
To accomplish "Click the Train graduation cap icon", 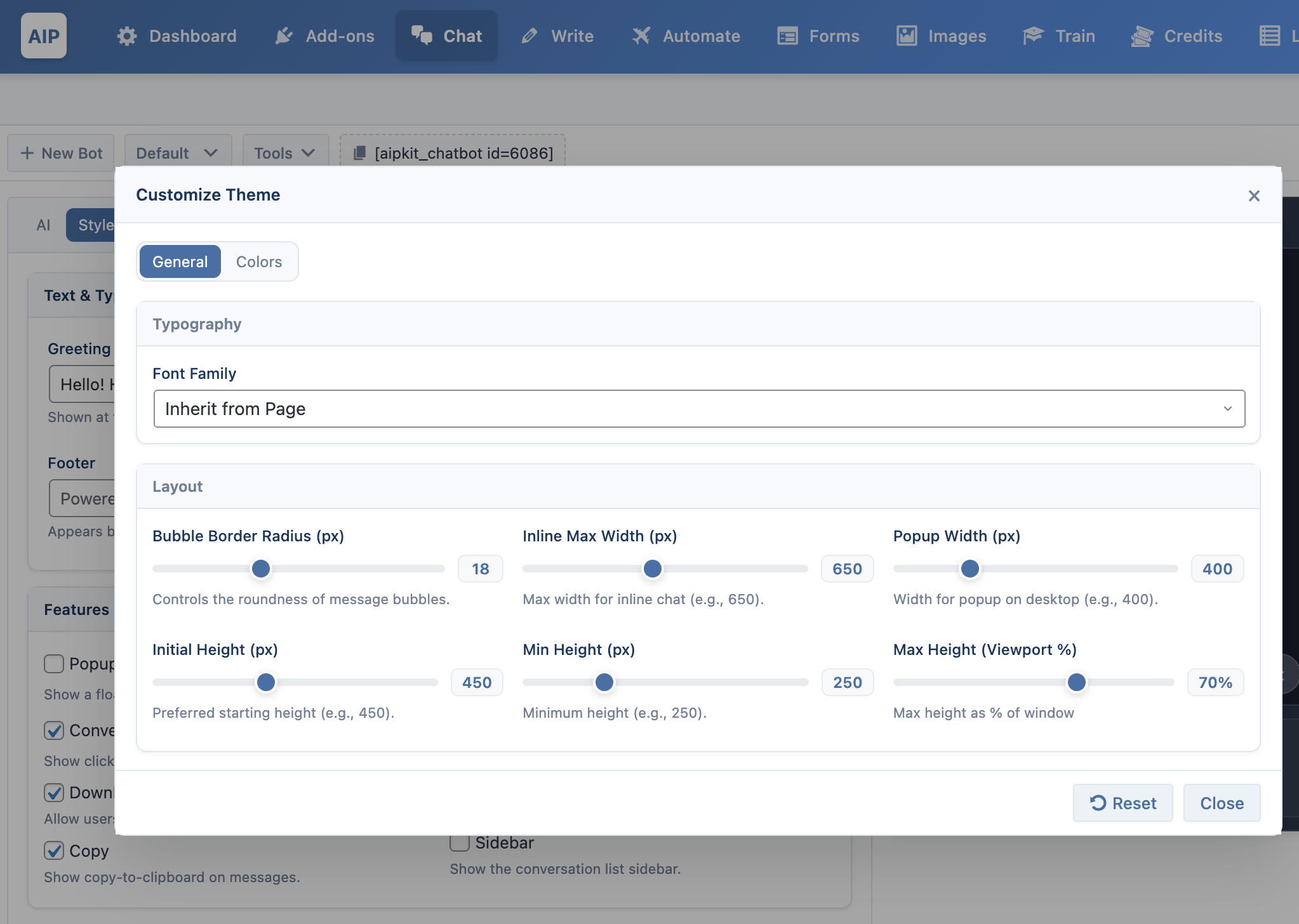I will pyautogui.click(x=1033, y=36).
